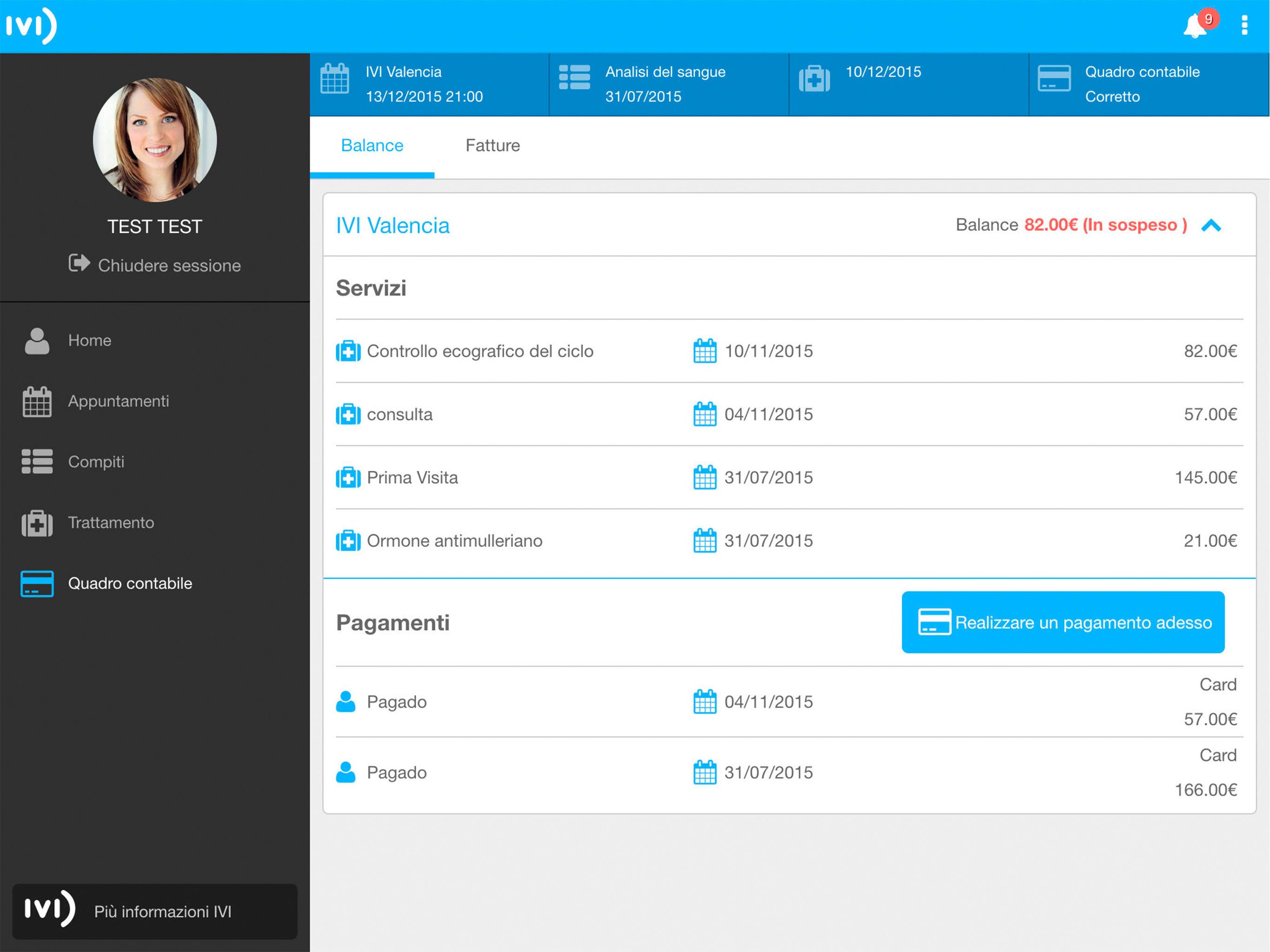Open Più informazioni IVI link
The image size is (1270, 952).
[155, 911]
